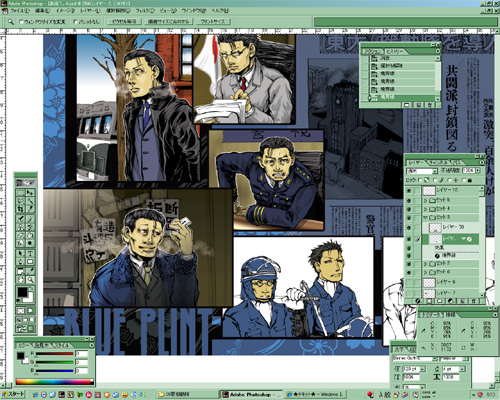Select the Eraser tool
Viewport: 500px width, 400px height.
21,235
